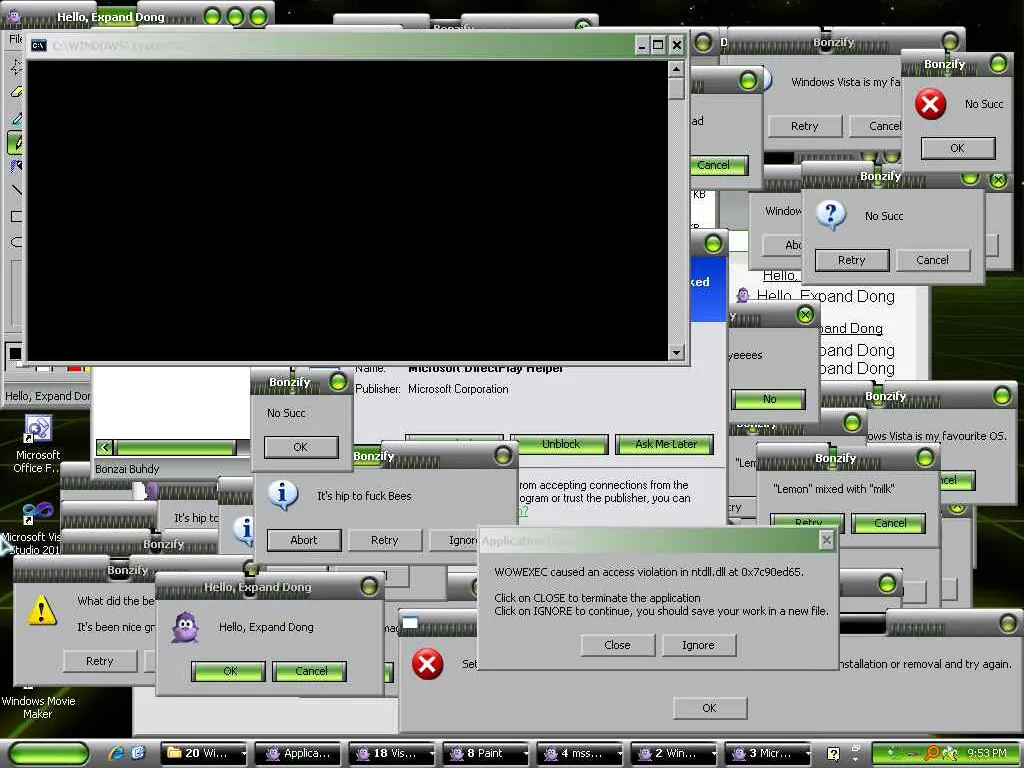Screen dimensions: 1024x768
Task: Click Retry in the upper 'Windows Vista is my fa' dialog
Action: [805, 126]
